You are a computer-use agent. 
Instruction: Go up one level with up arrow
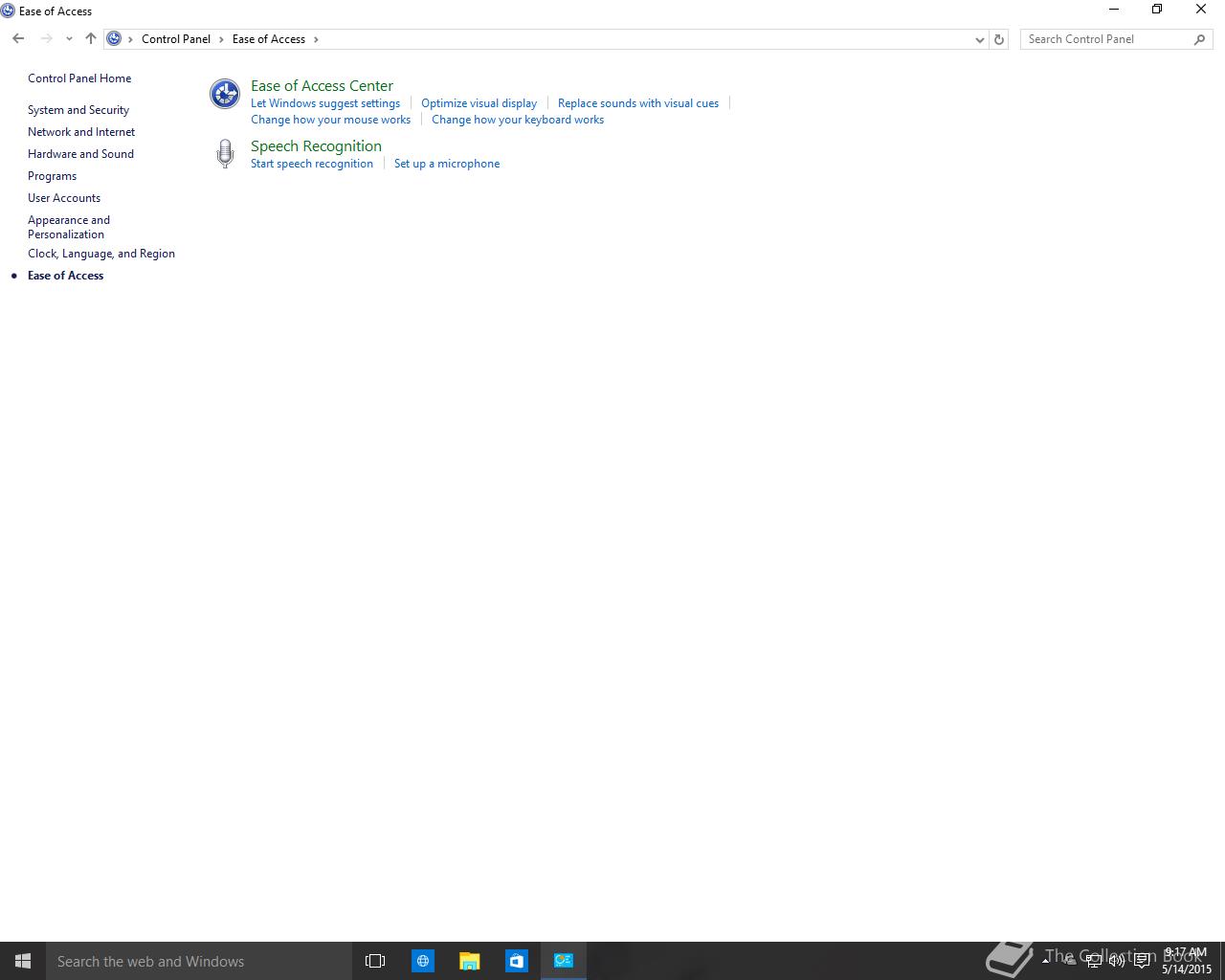click(x=91, y=39)
